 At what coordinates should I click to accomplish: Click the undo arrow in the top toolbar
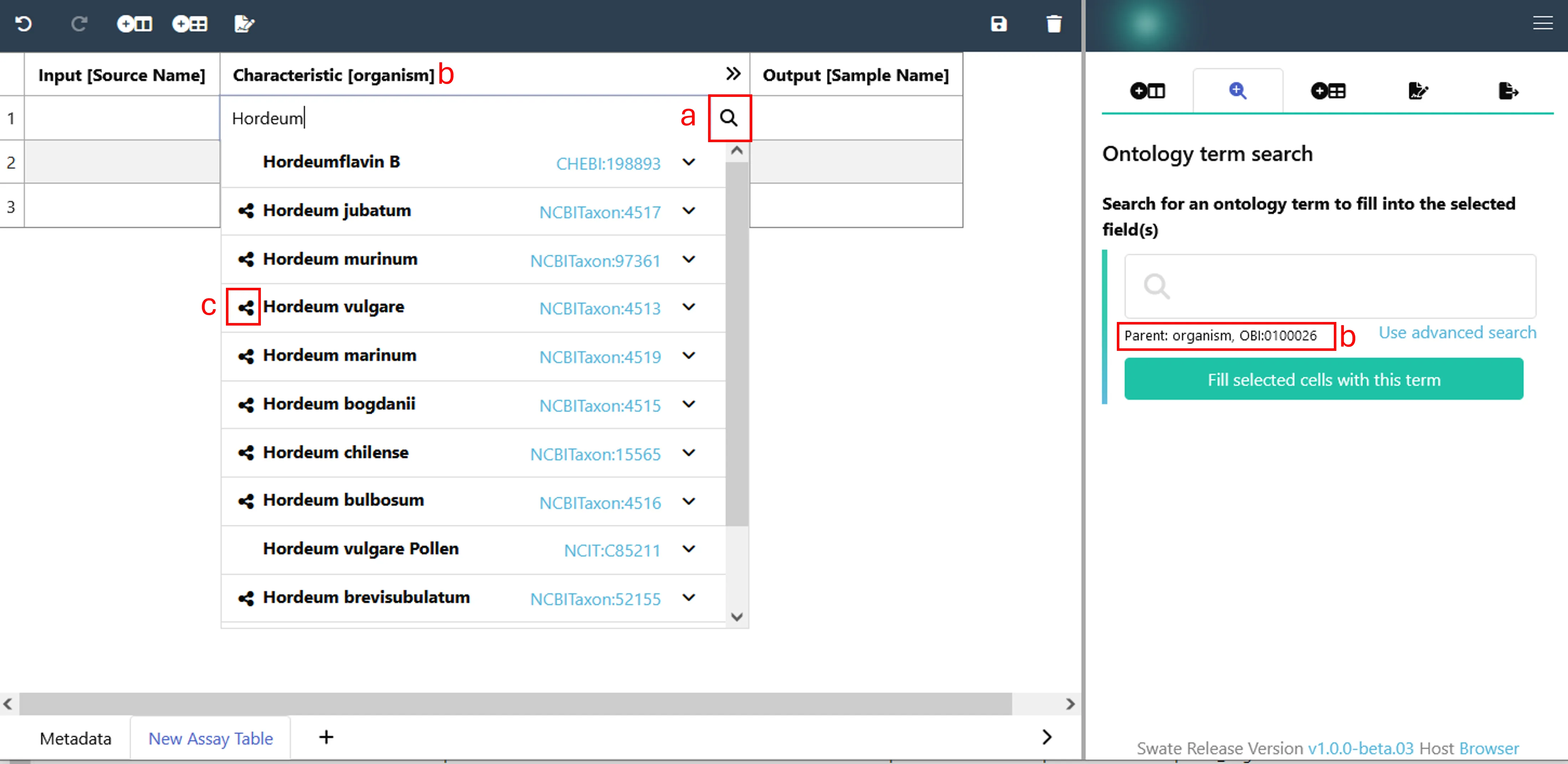click(23, 24)
